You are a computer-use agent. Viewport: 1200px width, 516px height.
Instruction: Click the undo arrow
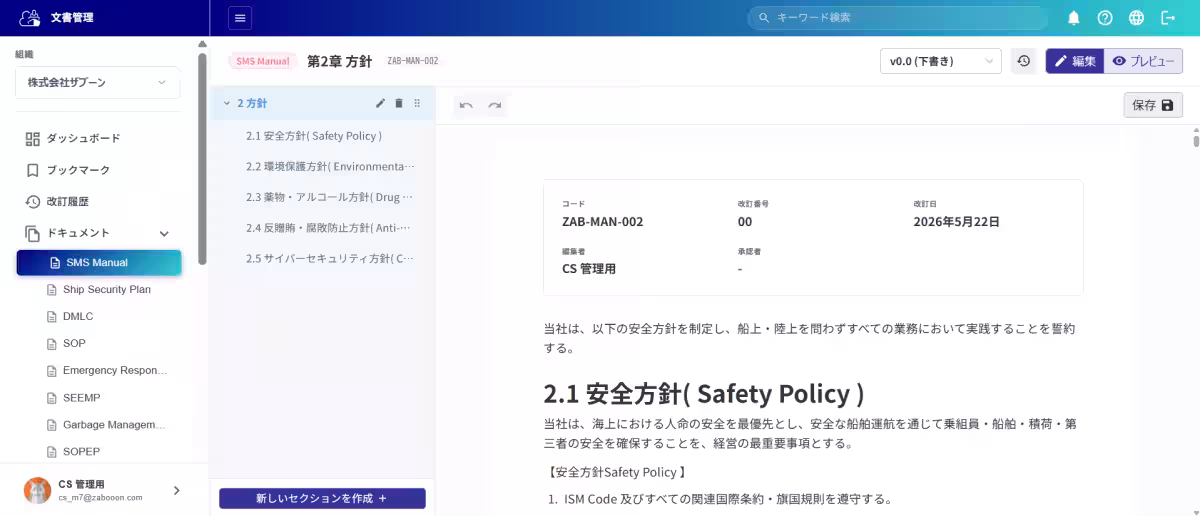tap(466, 105)
